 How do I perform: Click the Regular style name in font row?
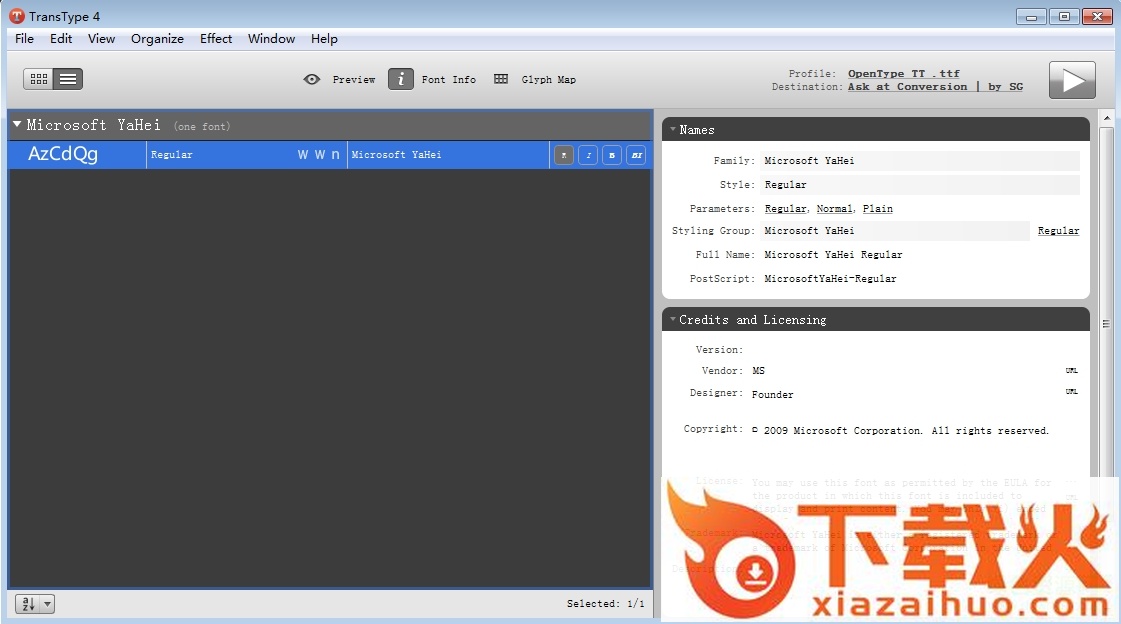coord(172,154)
